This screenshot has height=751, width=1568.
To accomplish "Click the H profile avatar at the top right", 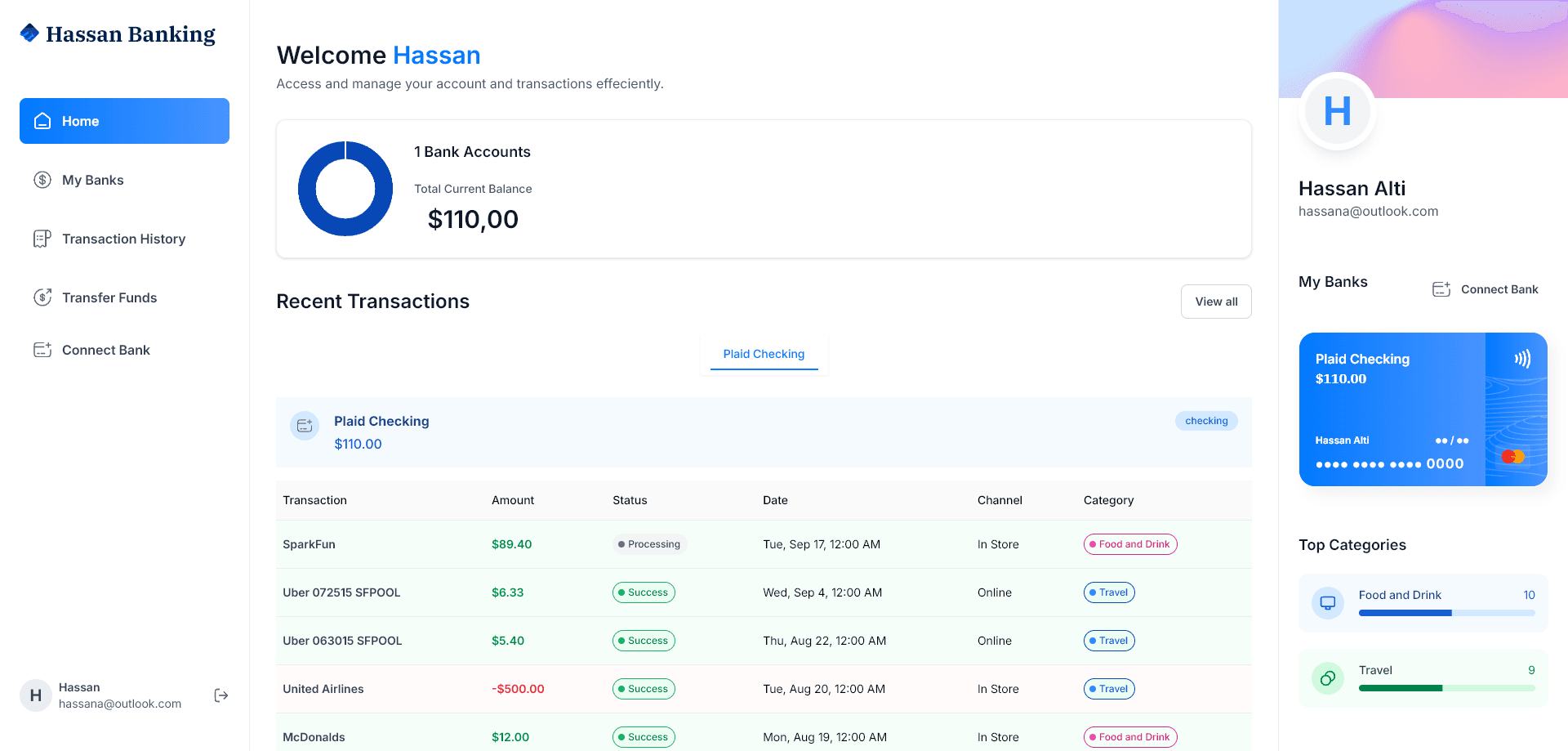I will [1337, 111].
